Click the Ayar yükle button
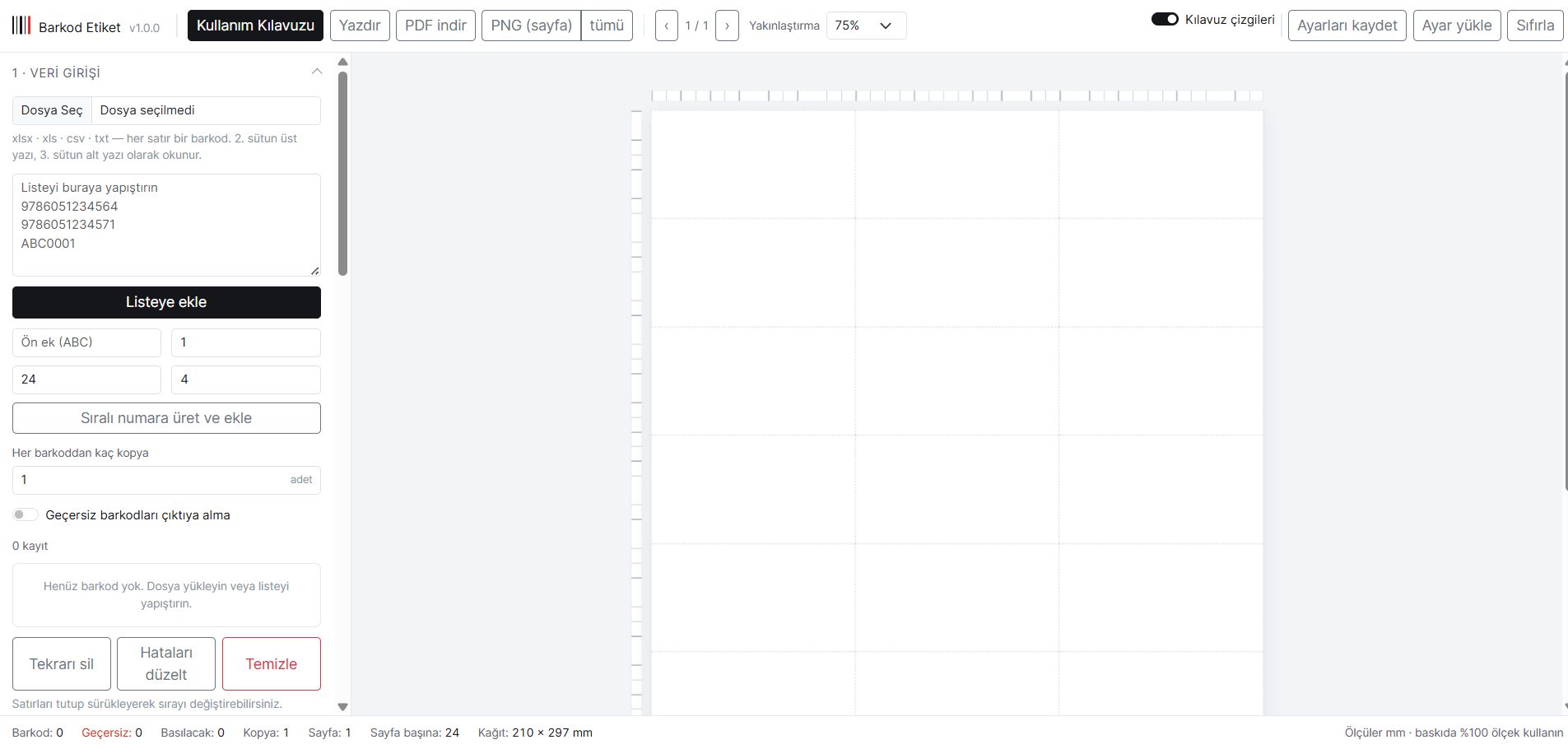This screenshot has width=1568, height=749. (x=1457, y=26)
